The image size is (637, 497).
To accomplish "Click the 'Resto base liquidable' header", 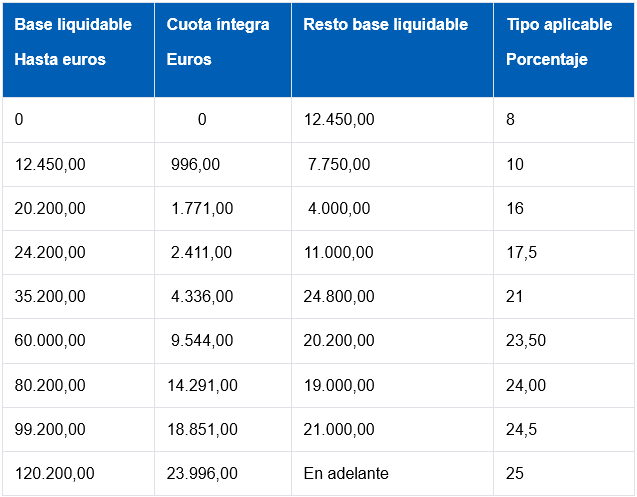I will pos(386,25).
